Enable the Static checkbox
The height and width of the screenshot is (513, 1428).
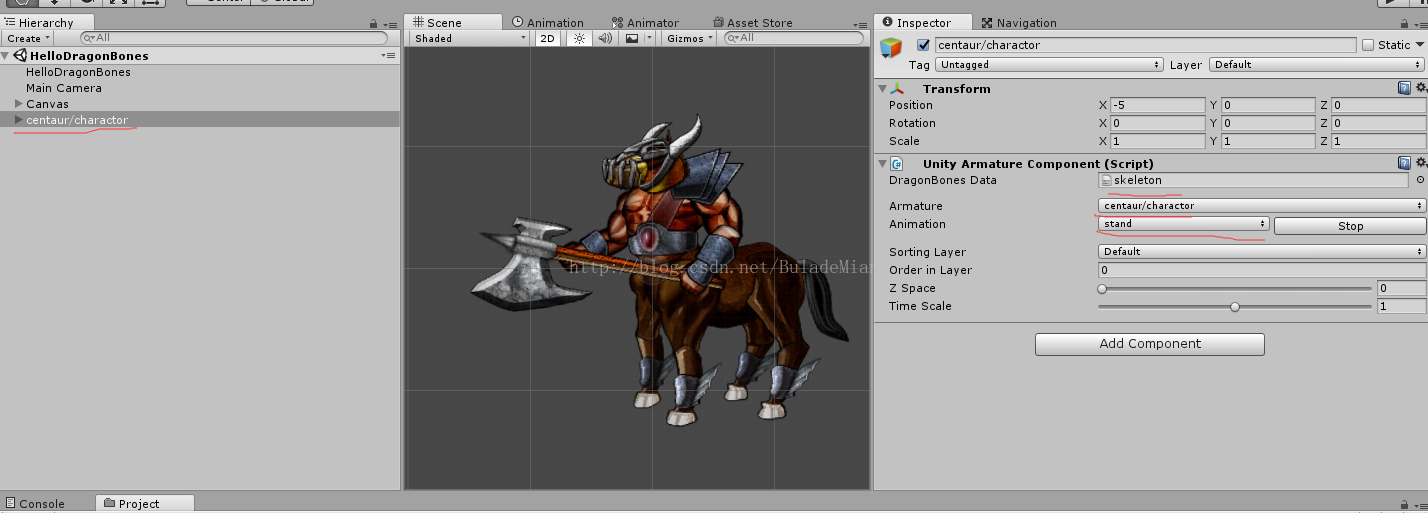1367,45
